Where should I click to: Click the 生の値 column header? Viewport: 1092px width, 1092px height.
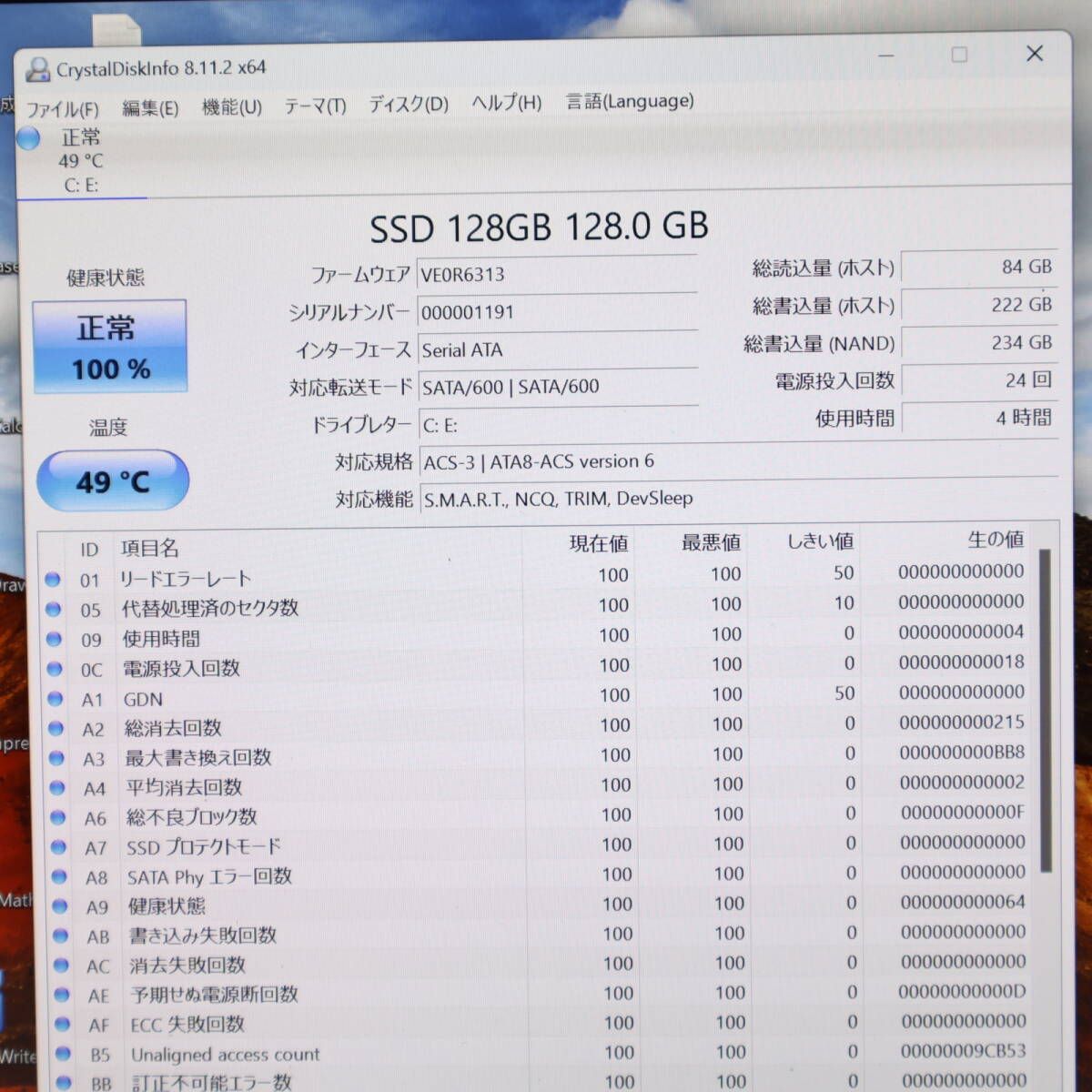point(995,540)
